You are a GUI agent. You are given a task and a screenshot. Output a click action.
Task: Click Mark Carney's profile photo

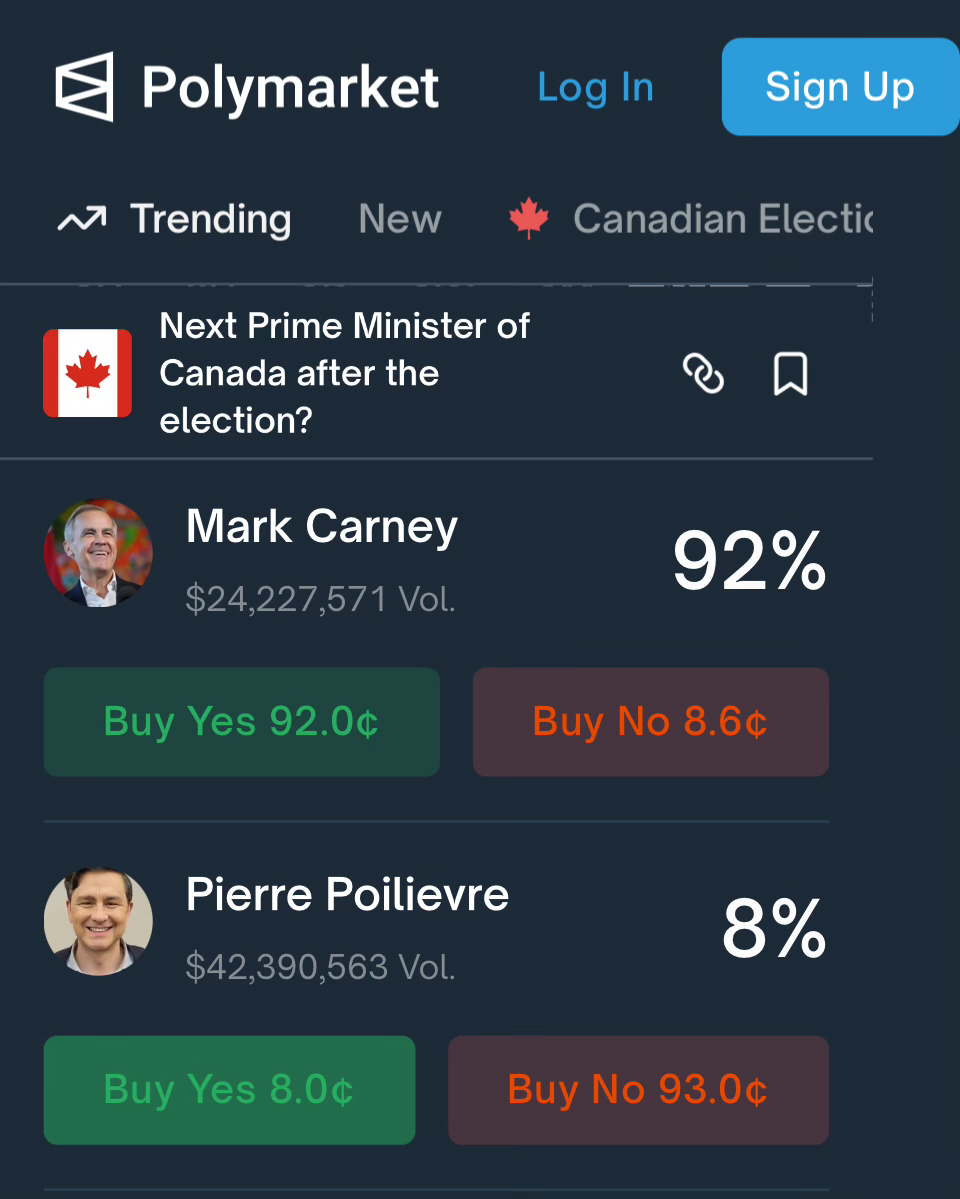(x=98, y=553)
